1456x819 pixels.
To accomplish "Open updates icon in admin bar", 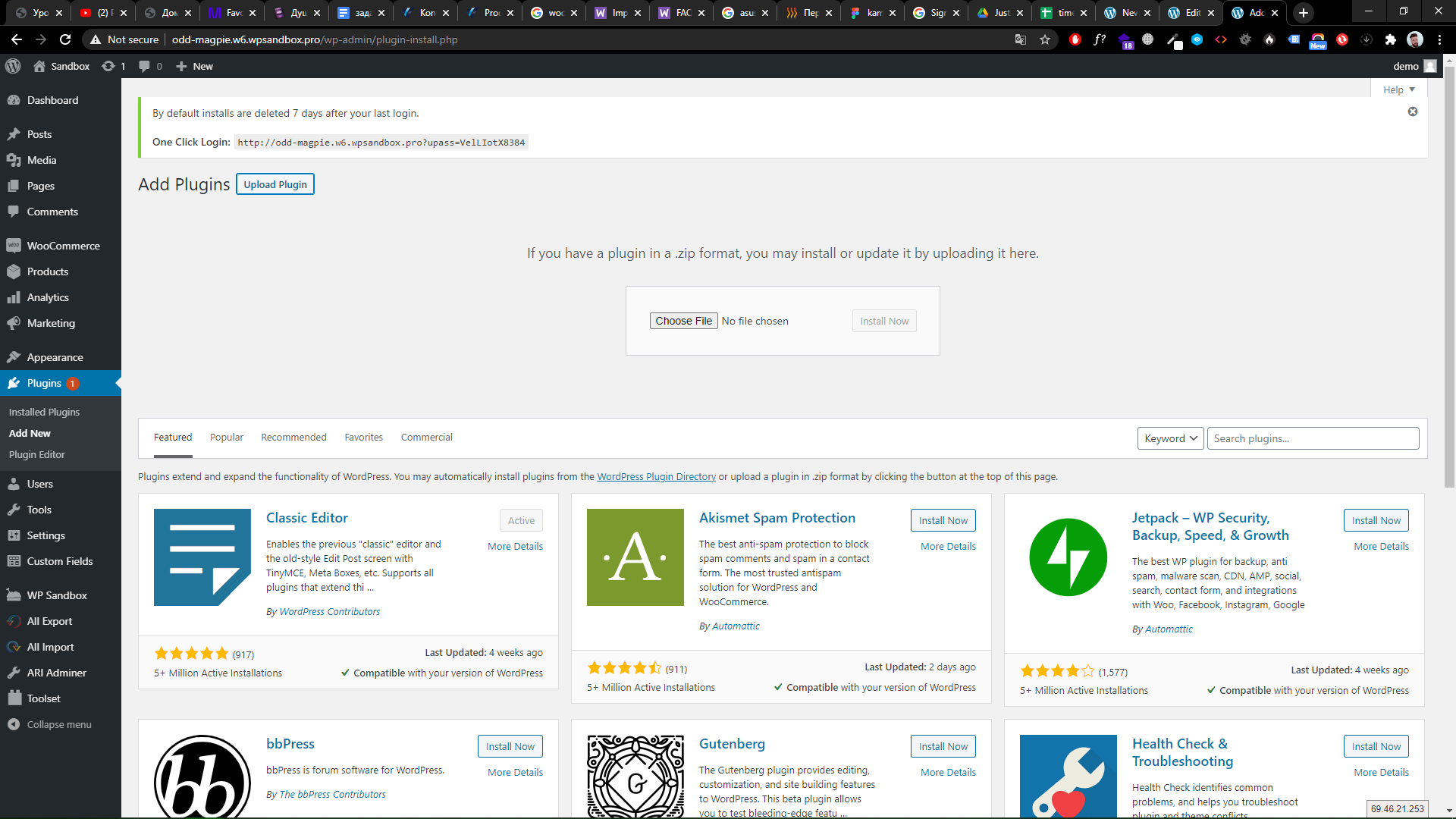I will (114, 66).
